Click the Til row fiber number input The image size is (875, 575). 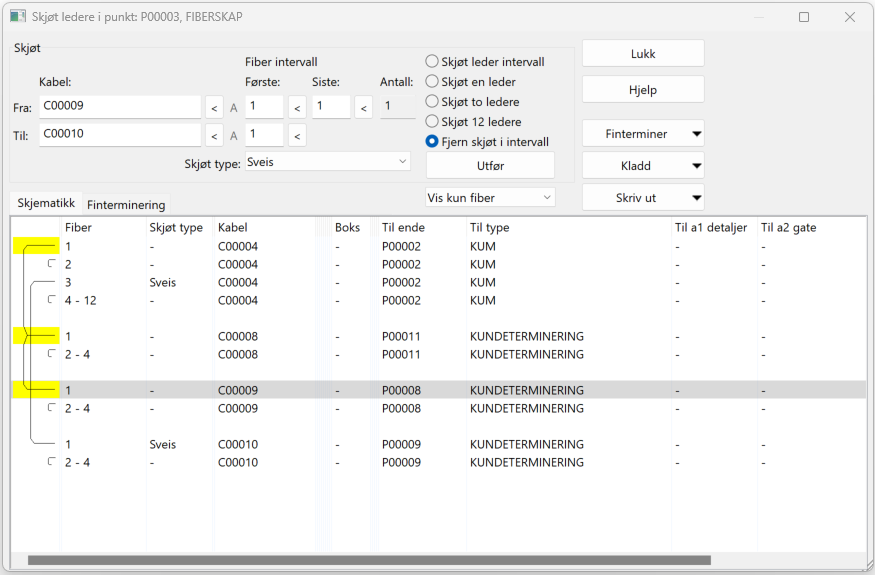pos(265,135)
